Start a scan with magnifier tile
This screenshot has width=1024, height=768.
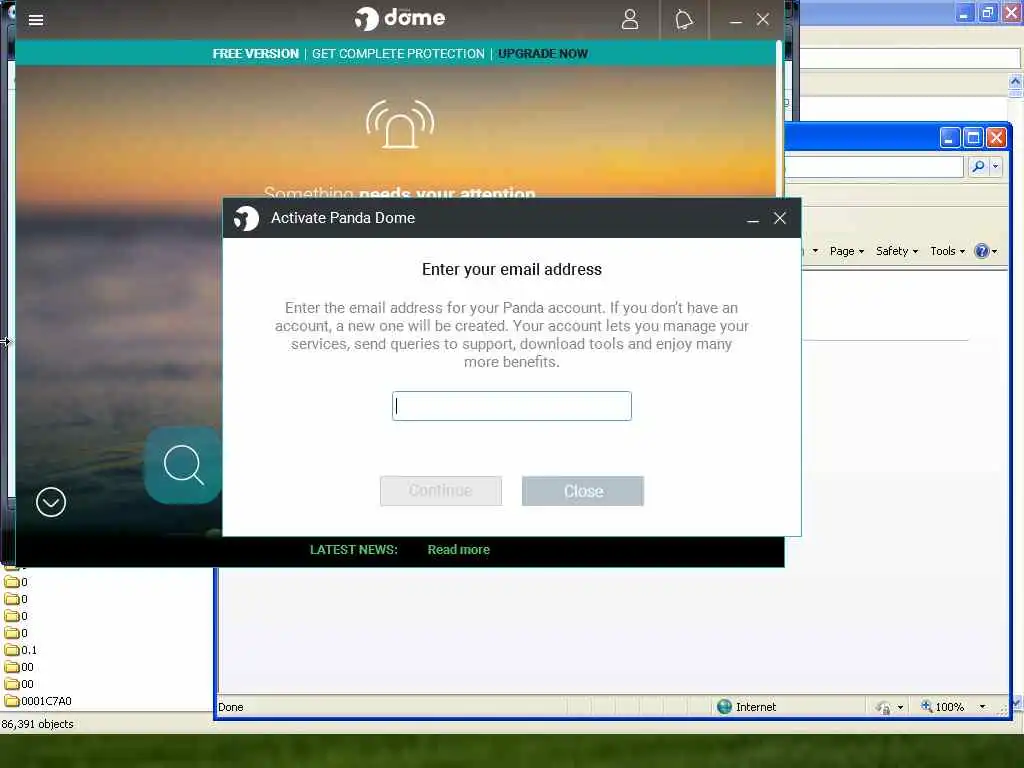click(x=184, y=465)
